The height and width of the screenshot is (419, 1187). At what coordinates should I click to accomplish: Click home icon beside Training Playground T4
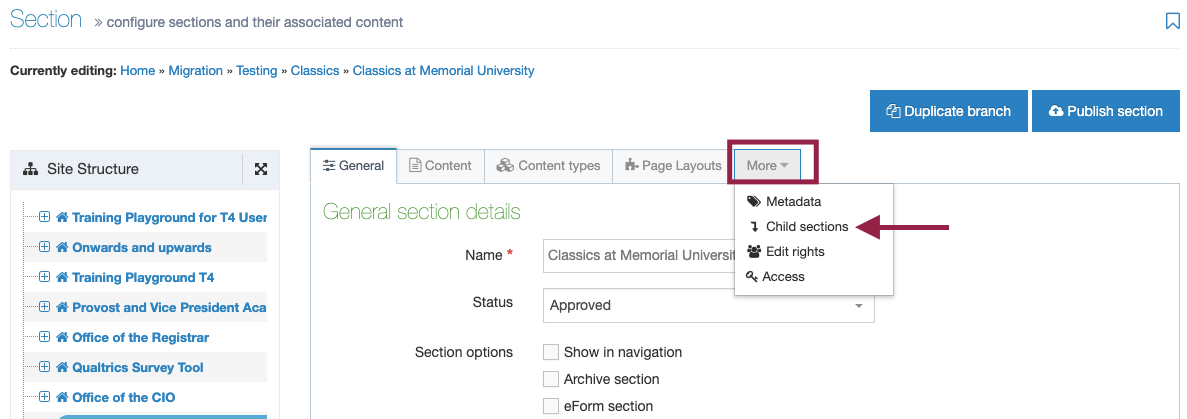click(63, 277)
